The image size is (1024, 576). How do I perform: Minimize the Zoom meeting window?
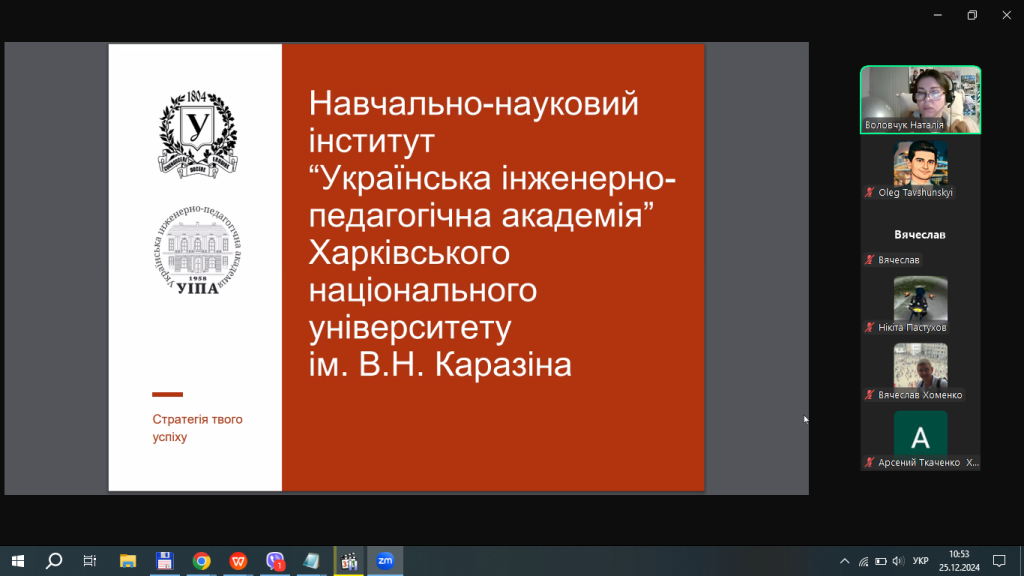click(938, 15)
